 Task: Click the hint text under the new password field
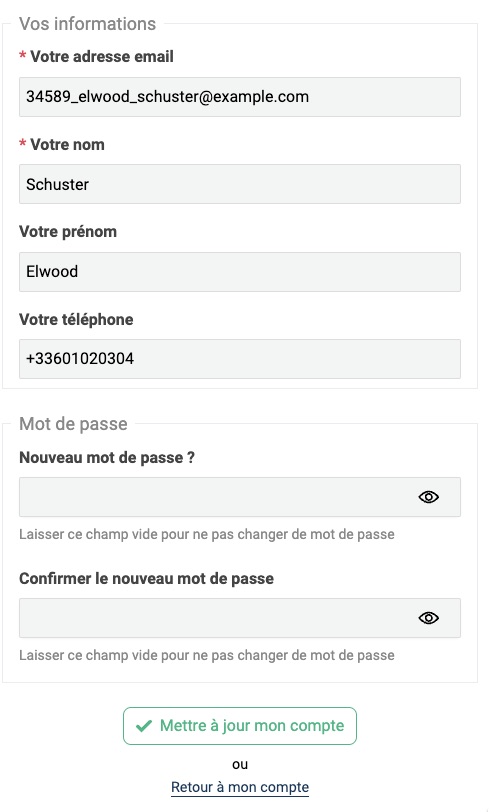tap(207, 534)
